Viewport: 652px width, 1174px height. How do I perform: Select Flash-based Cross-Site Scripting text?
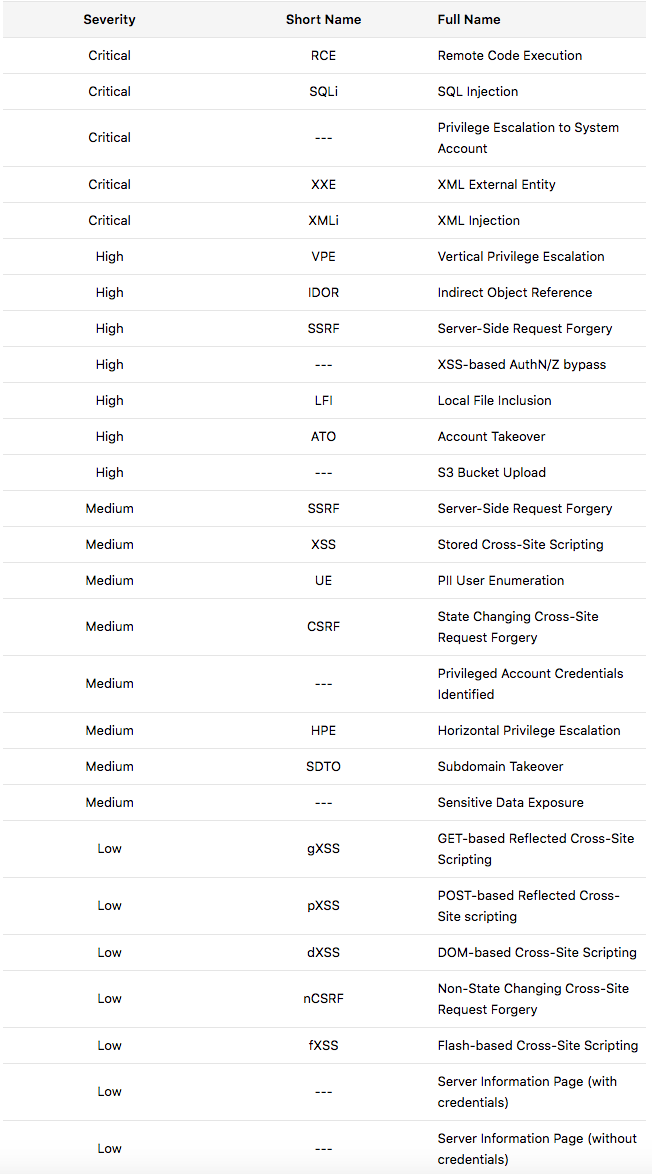point(537,1045)
